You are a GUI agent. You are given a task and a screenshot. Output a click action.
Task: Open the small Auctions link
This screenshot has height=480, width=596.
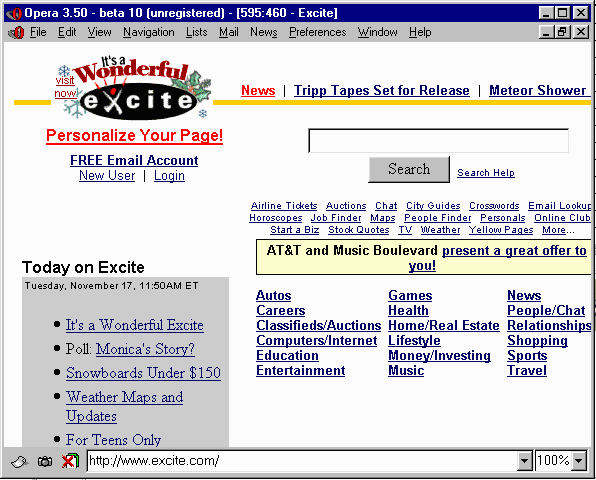click(x=346, y=206)
